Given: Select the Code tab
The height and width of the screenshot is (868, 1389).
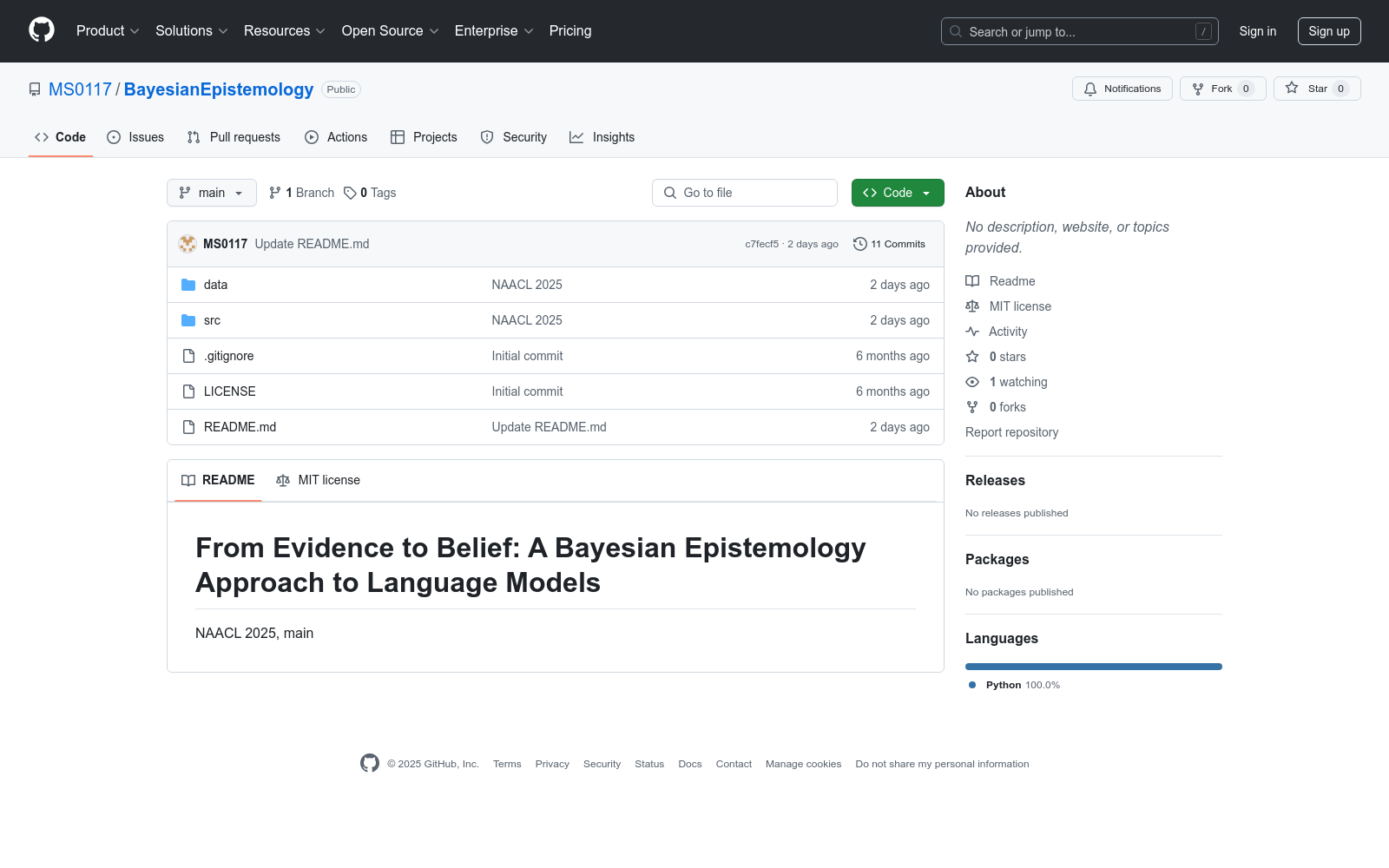Looking at the screenshot, I should pyautogui.click(x=61, y=137).
